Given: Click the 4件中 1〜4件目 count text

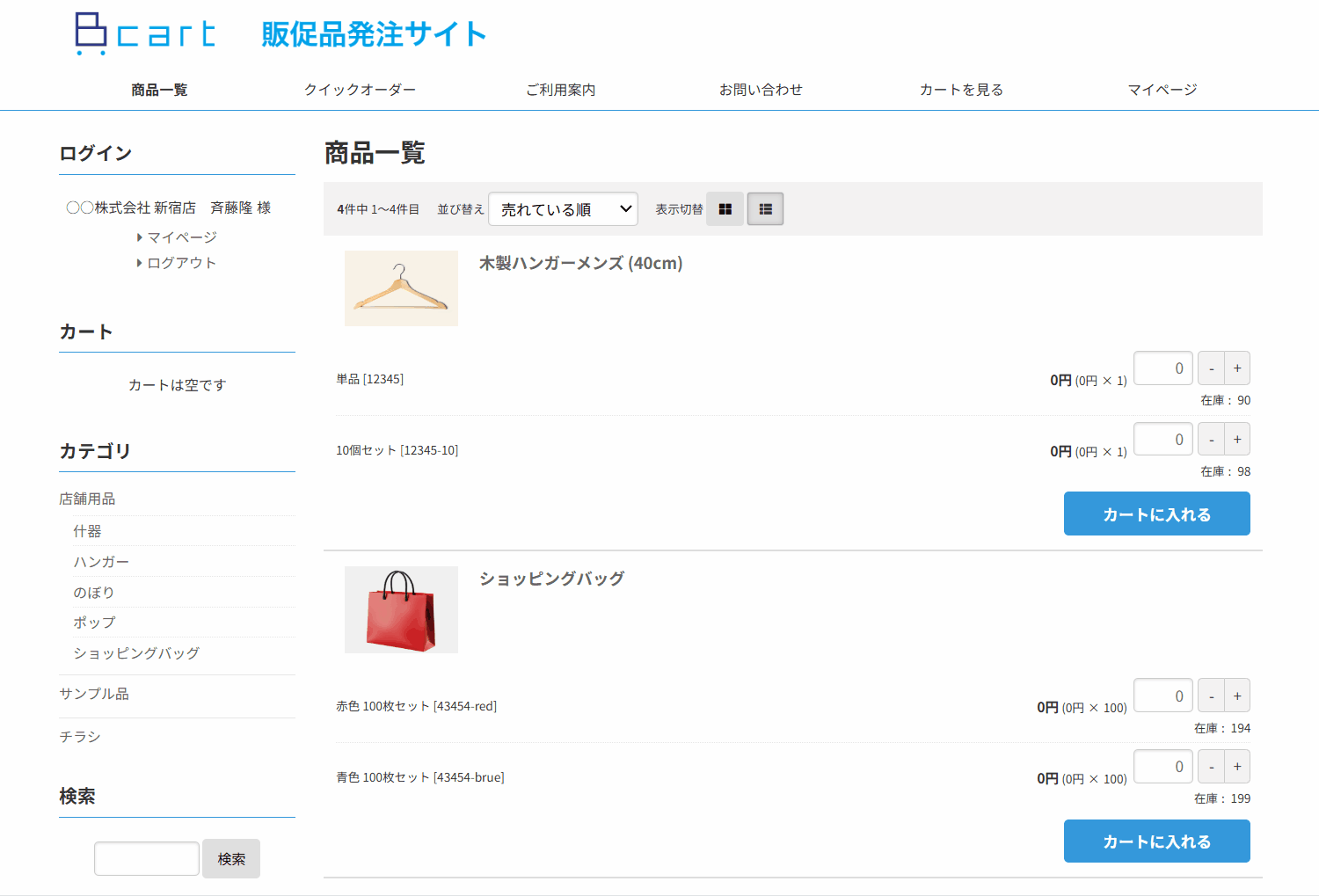Looking at the screenshot, I should 378,209.
